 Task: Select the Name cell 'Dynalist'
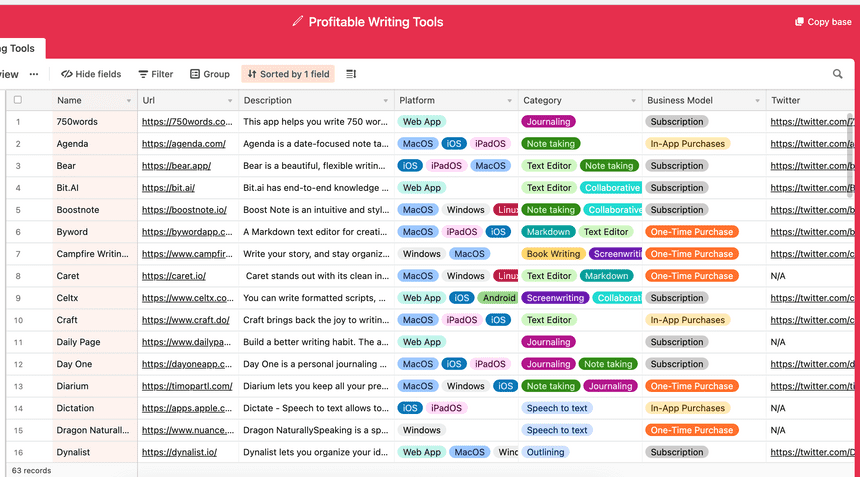[94, 452]
